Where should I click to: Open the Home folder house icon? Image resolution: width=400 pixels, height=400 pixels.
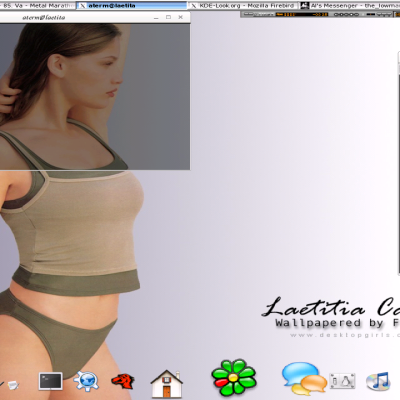pyautogui.click(x=166, y=383)
